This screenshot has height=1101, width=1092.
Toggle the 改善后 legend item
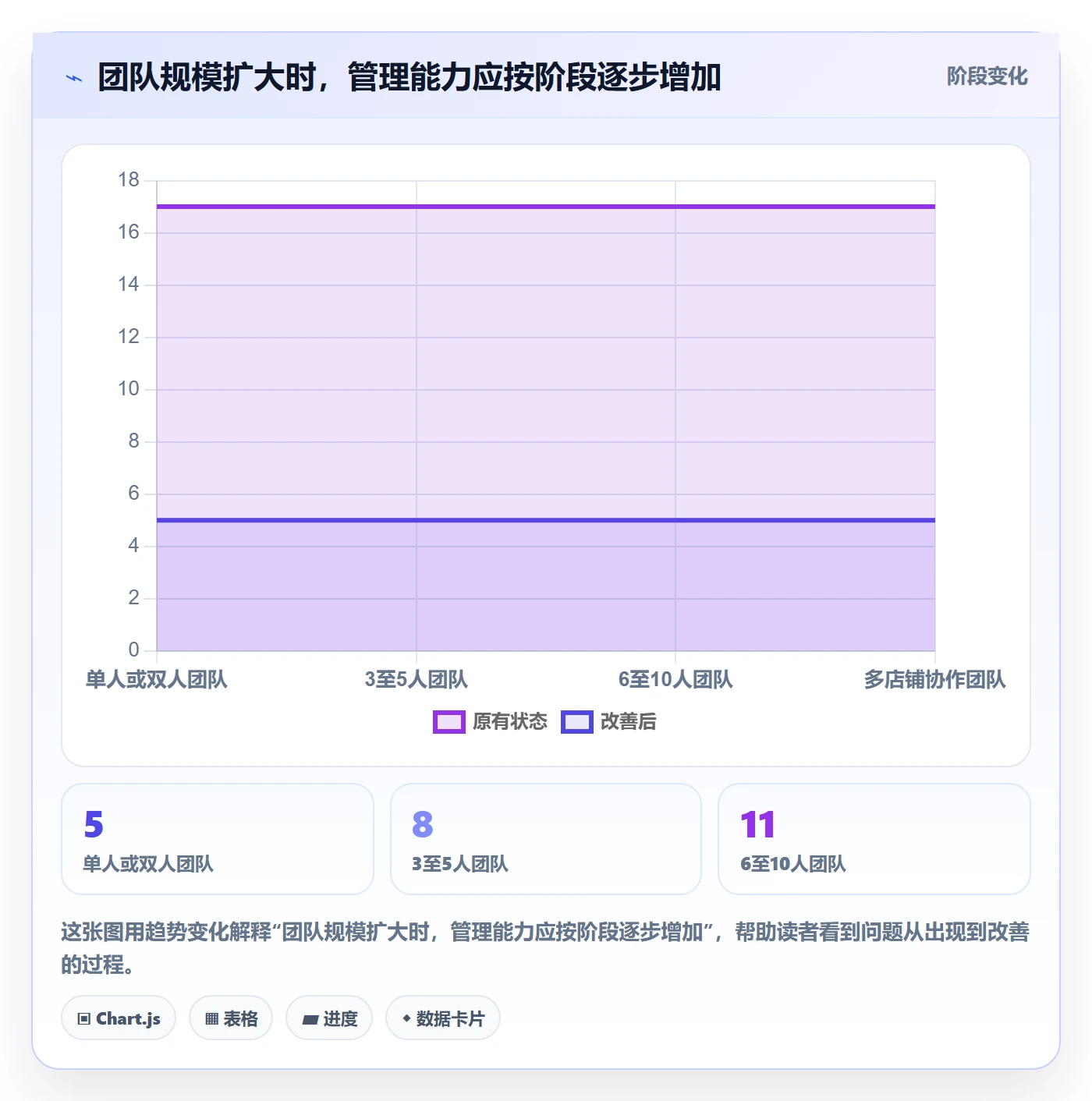(x=608, y=721)
